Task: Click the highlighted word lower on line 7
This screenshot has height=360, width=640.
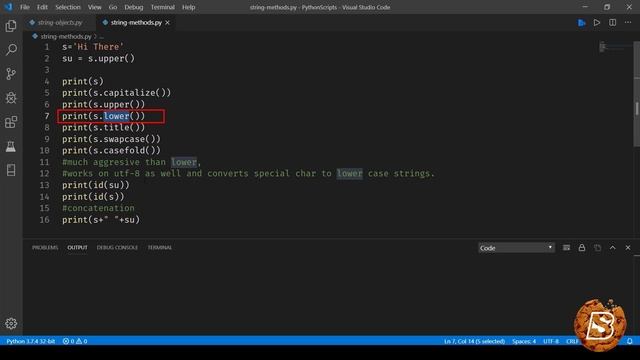Action: (x=116, y=116)
